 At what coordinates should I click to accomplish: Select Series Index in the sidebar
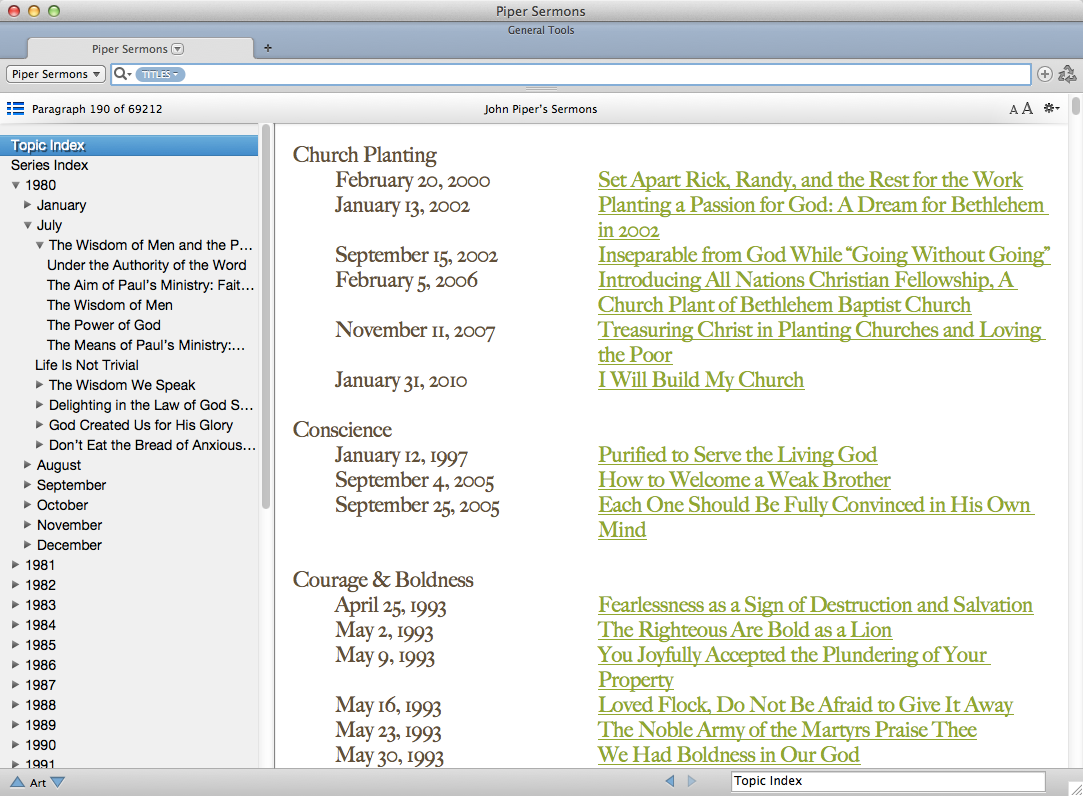(x=50, y=165)
